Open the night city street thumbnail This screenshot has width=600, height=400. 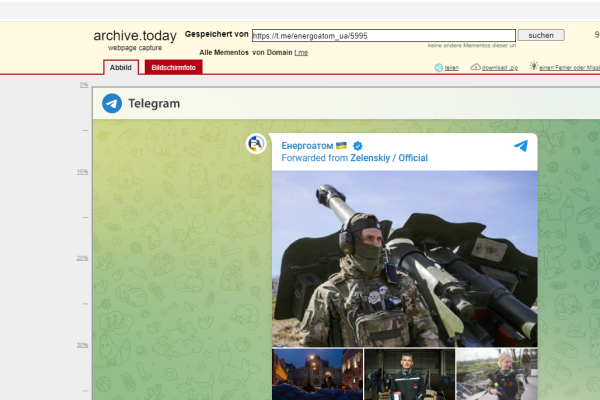317,374
